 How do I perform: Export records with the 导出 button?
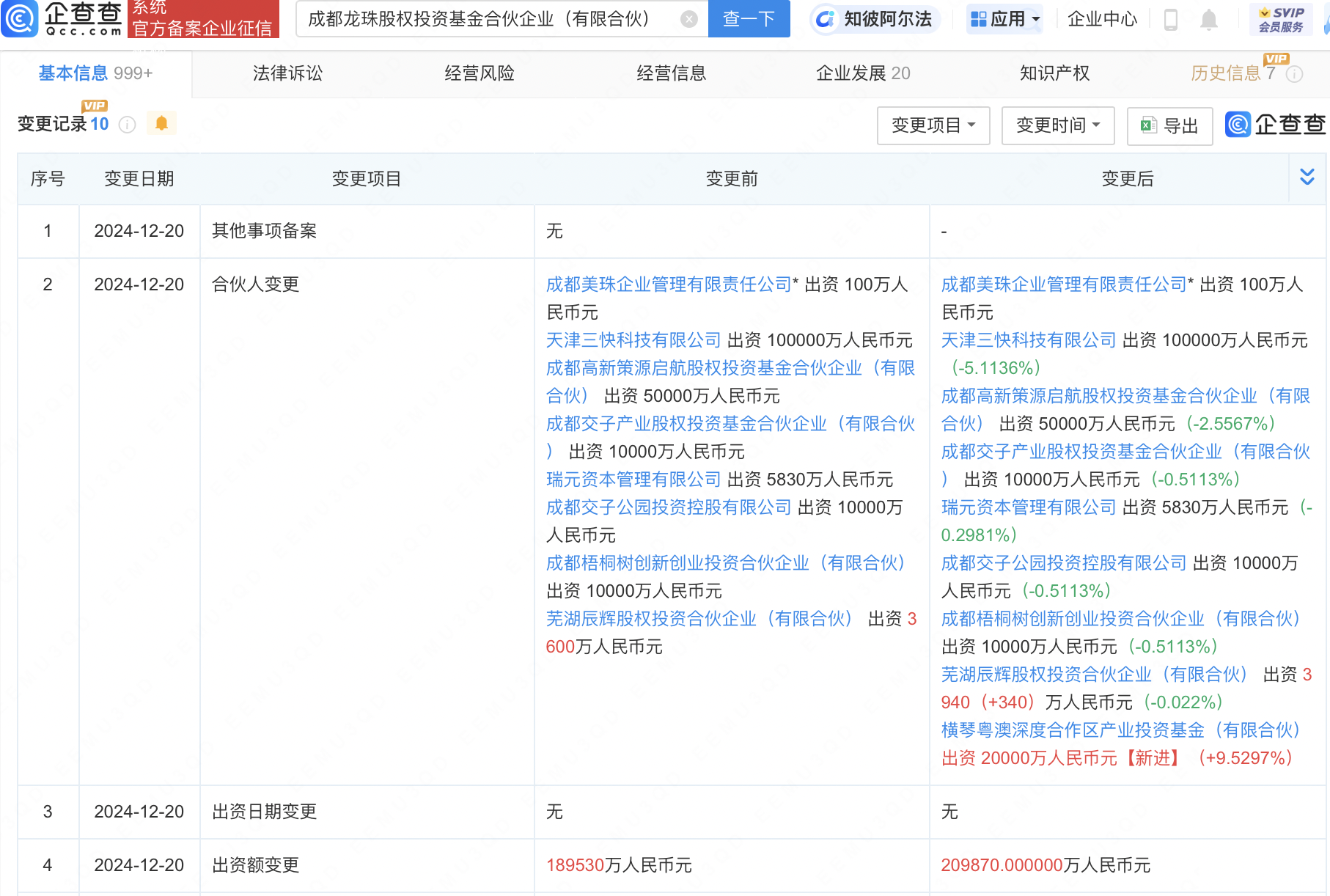1170,125
